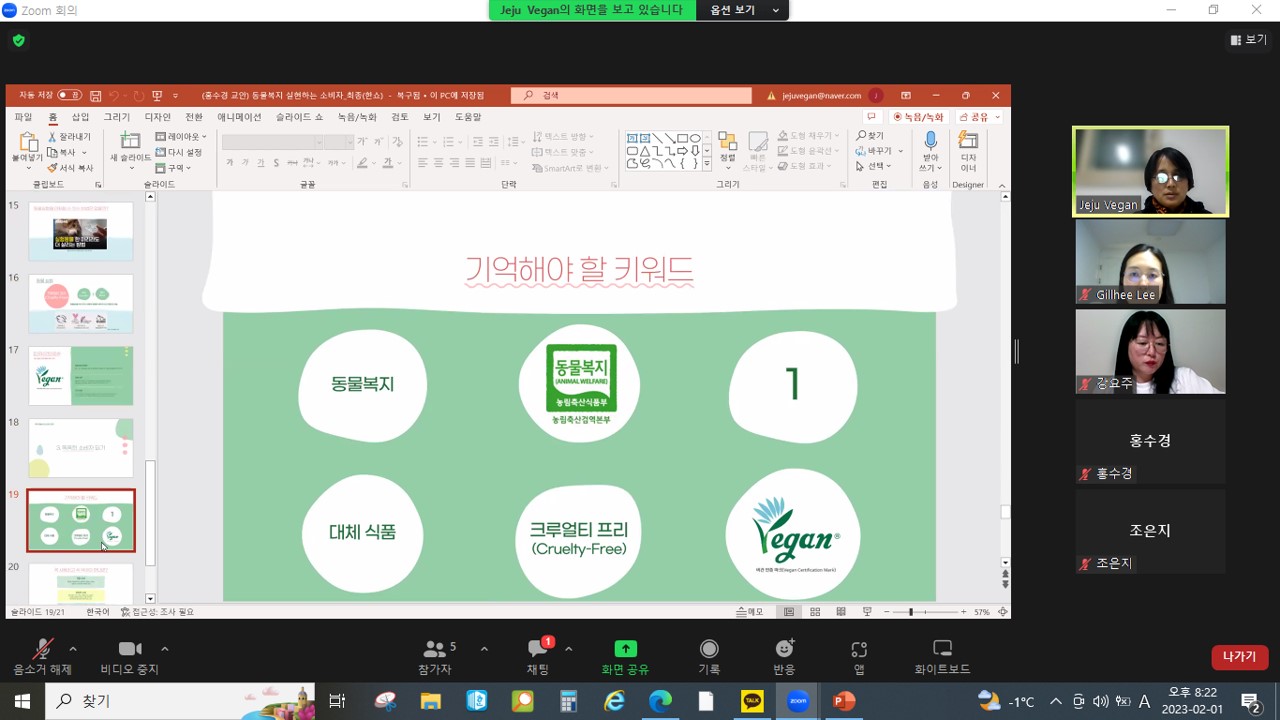Click zoom in plus in status bar

[x=963, y=611]
